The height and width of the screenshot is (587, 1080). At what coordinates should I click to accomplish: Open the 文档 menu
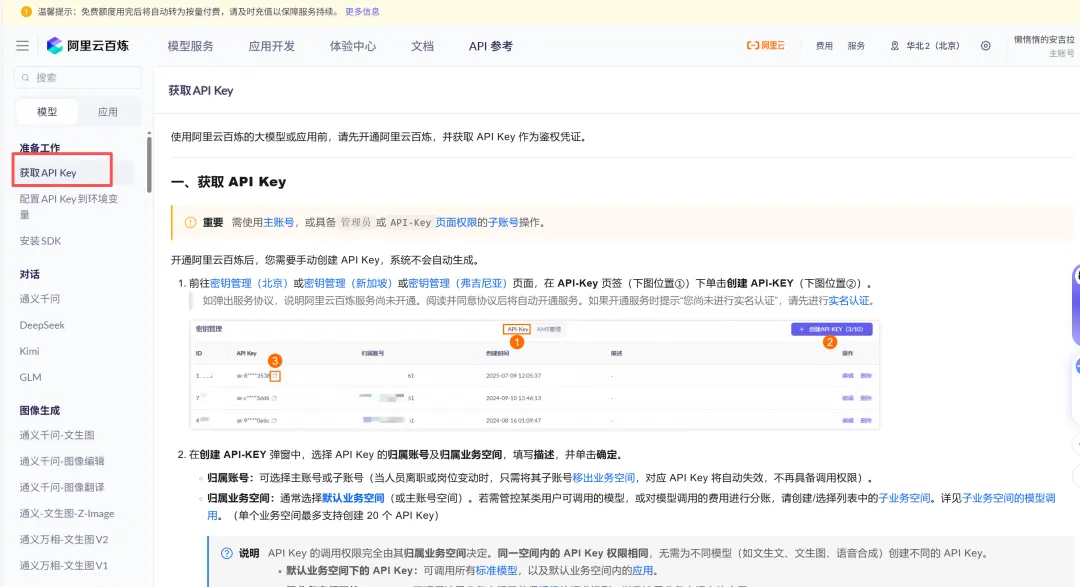(422, 46)
